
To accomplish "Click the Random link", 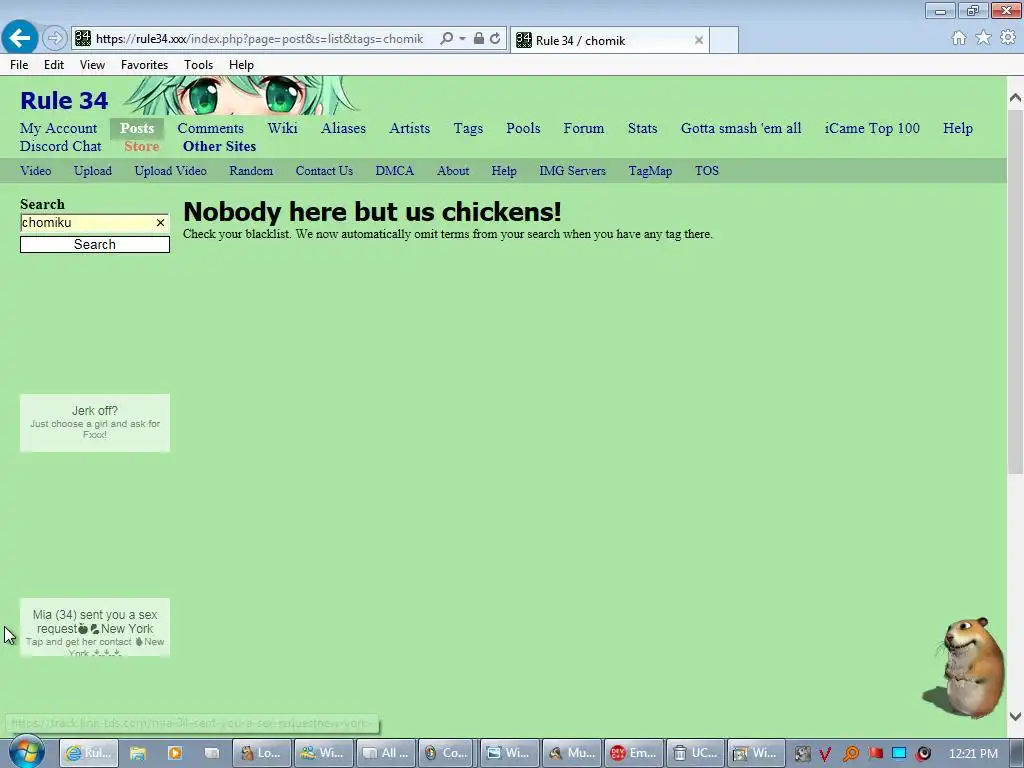I will (251, 170).
